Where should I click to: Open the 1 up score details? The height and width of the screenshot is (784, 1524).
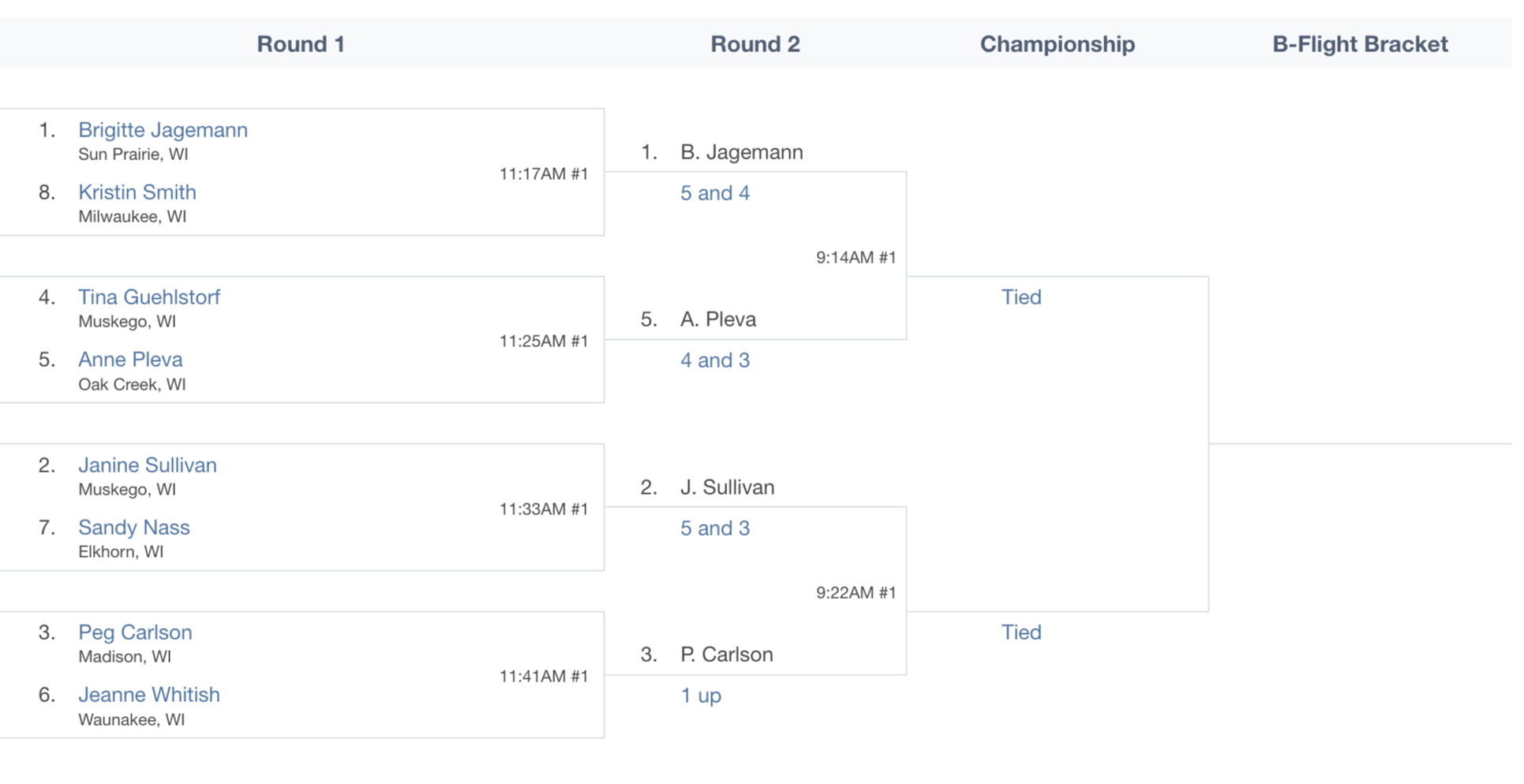pos(701,695)
